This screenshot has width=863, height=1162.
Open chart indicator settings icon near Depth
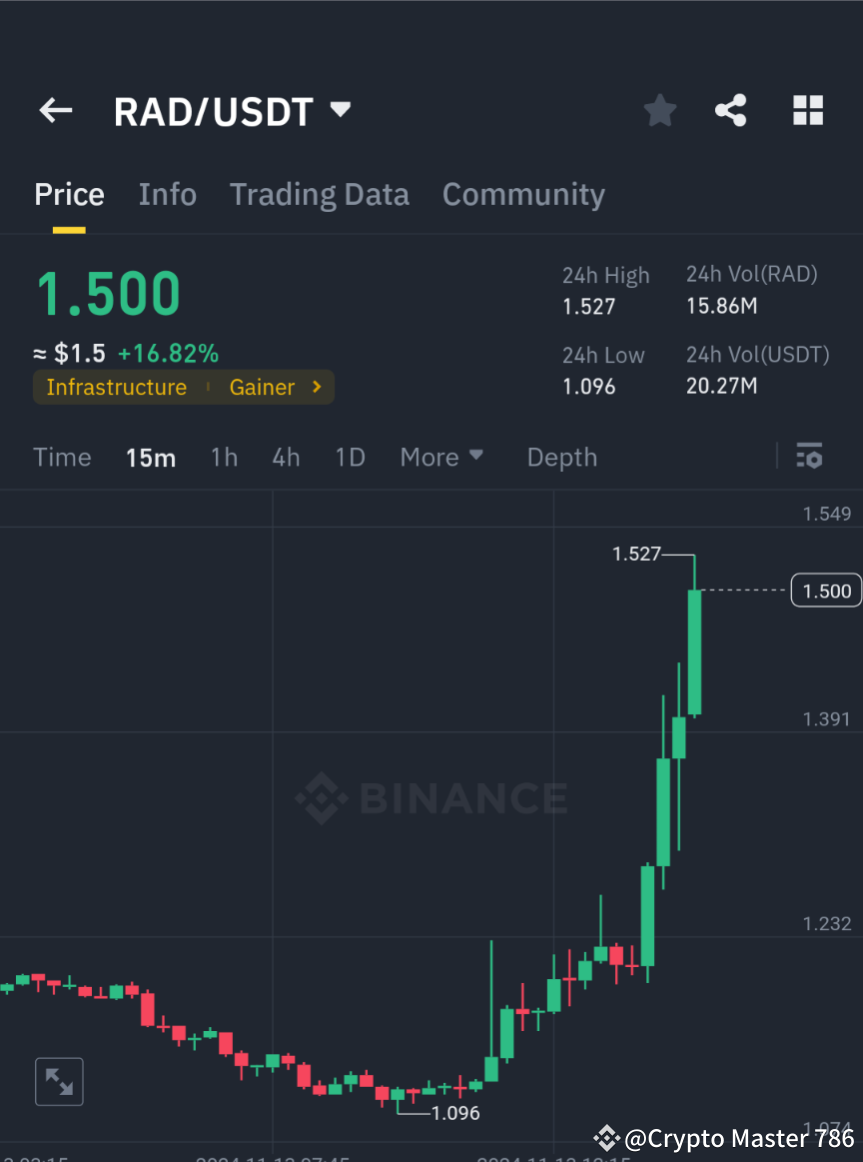coord(809,456)
